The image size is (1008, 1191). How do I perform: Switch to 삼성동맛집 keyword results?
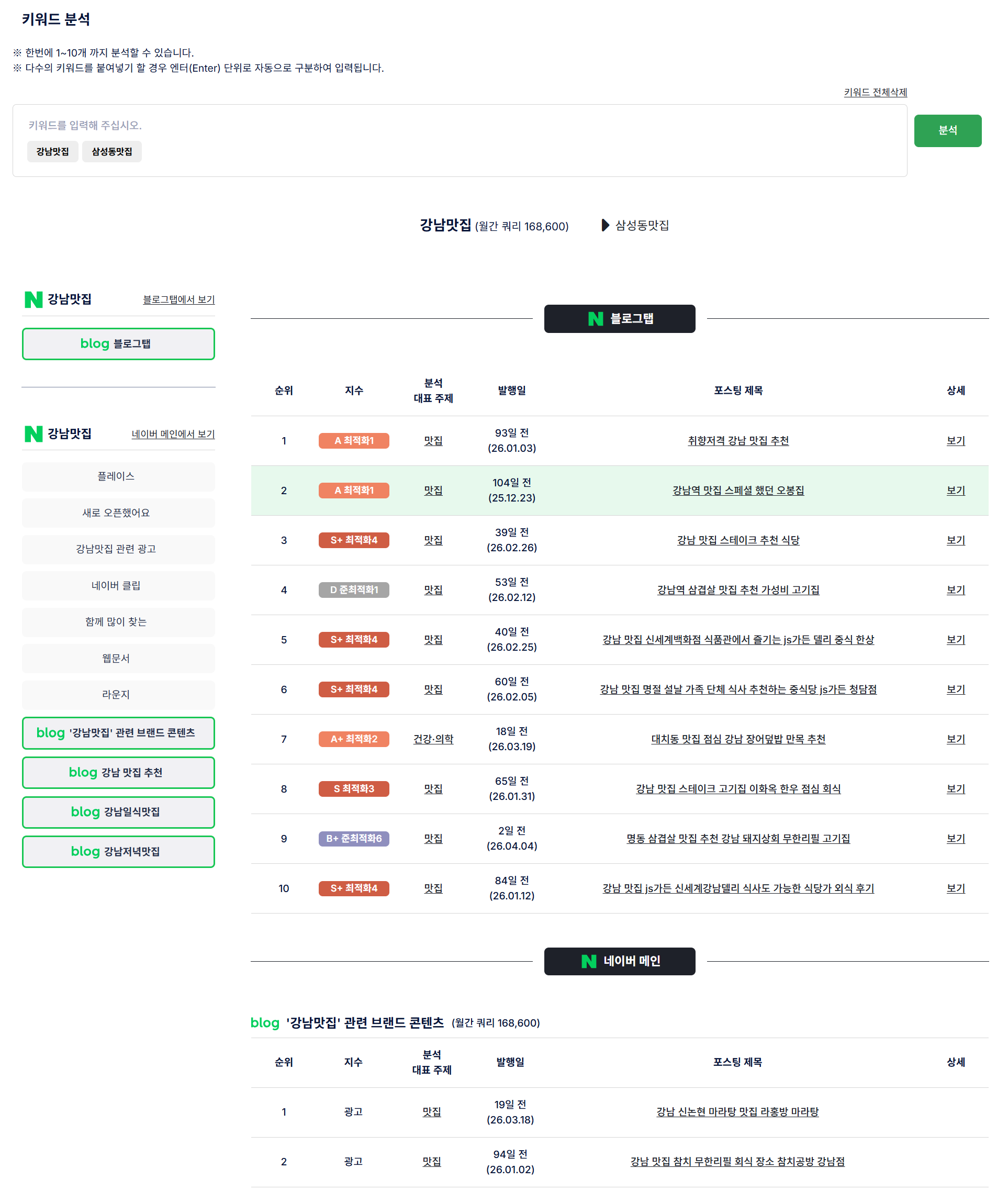[x=641, y=225]
